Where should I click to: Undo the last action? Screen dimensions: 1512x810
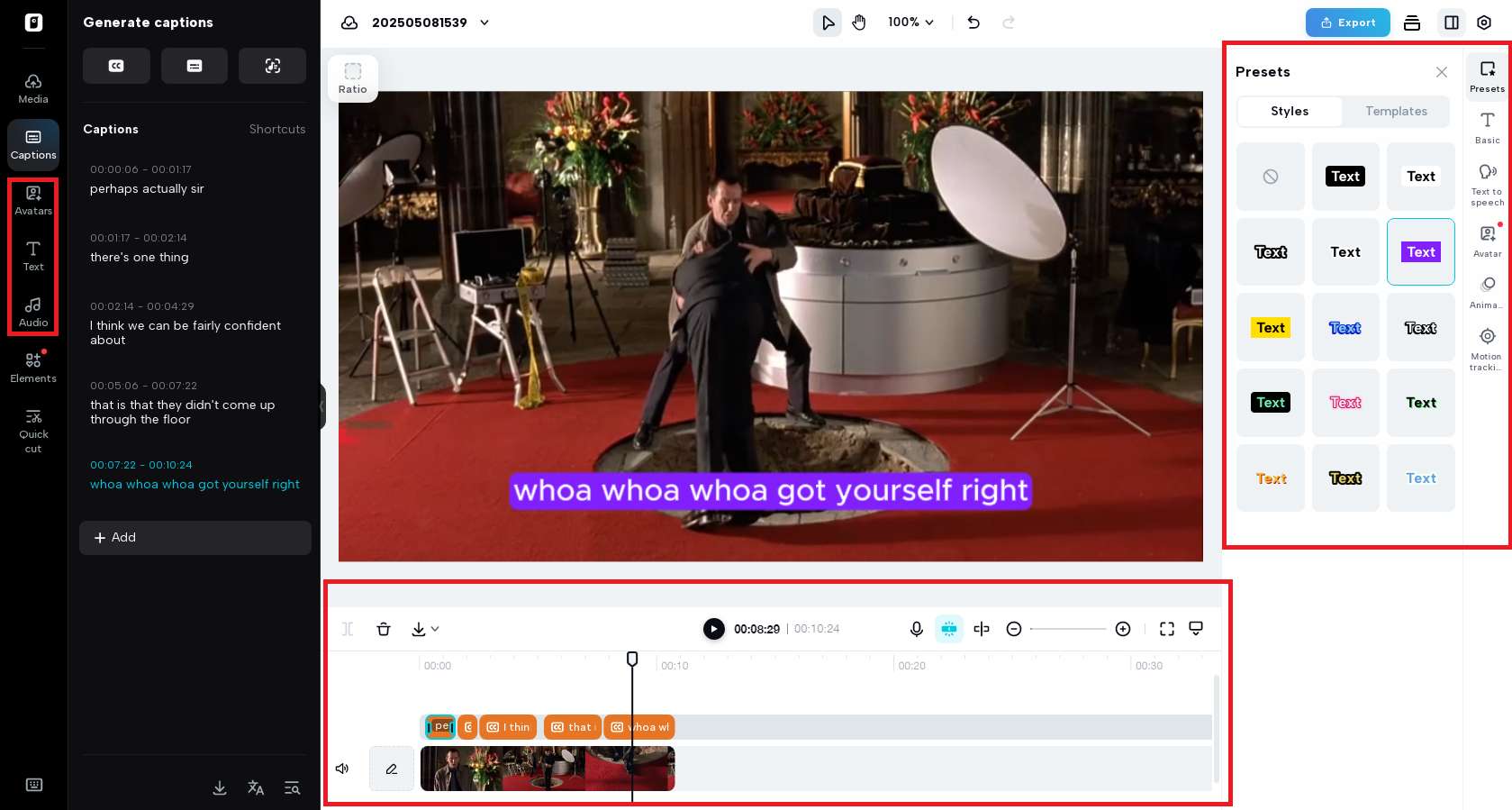[x=973, y=23]
